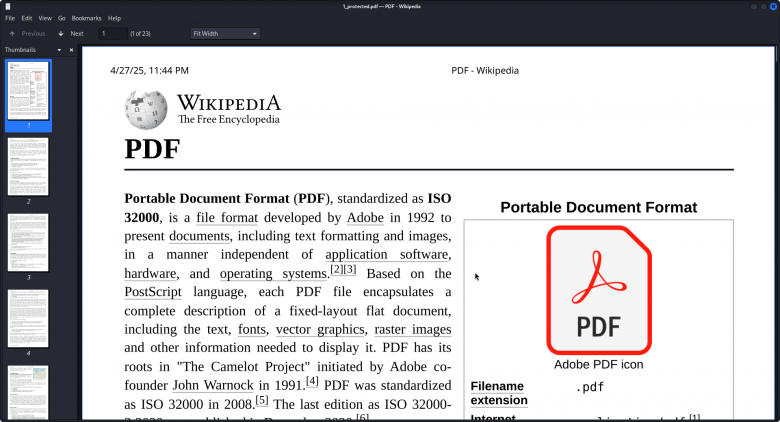Select page 5 thumbnail
Viewport: 780px width, 422px height.
[x=28, y=393]
